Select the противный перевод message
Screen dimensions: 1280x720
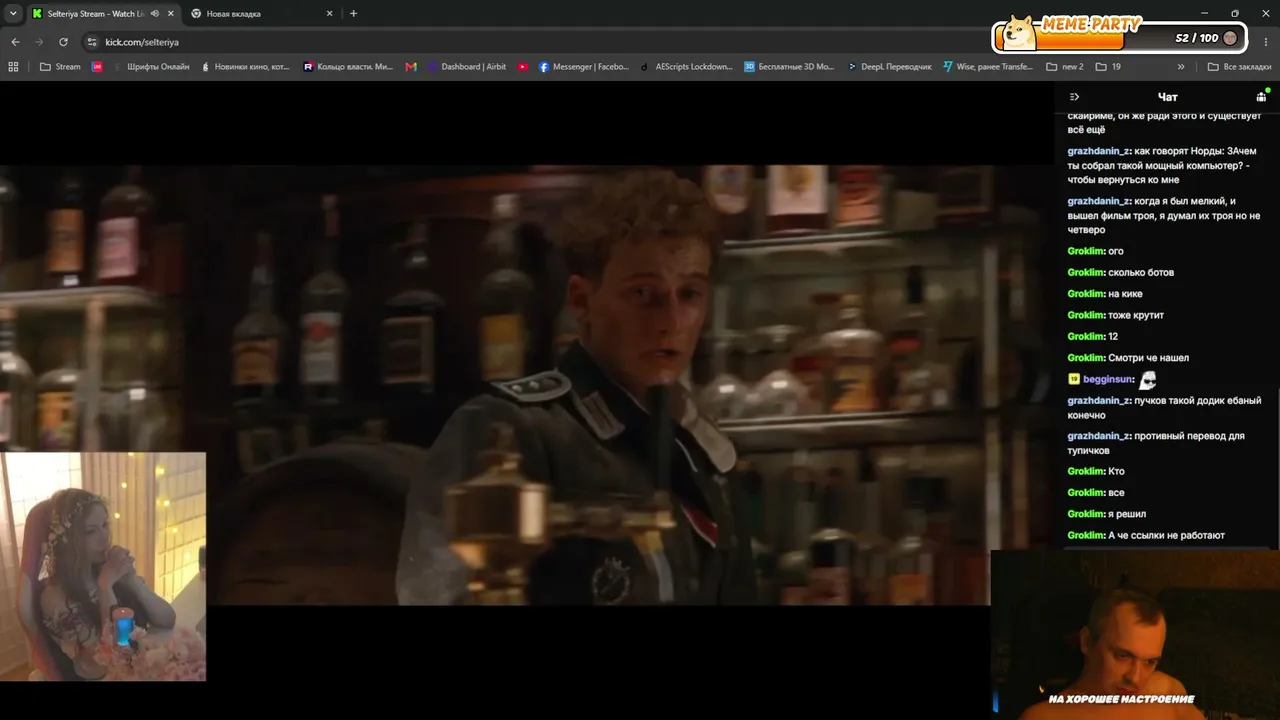click(x=1157, y=443)
